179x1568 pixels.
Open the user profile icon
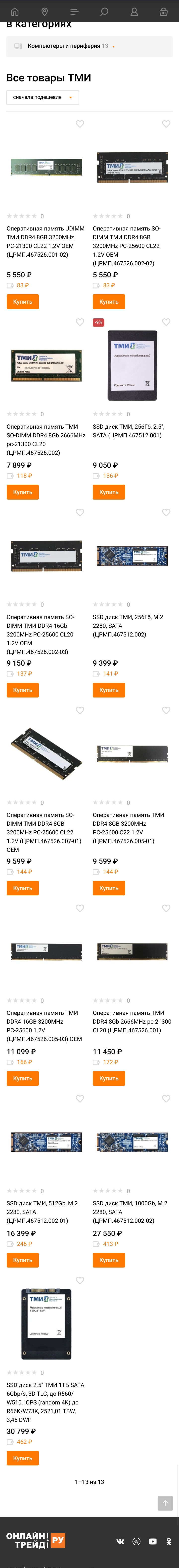134,11
